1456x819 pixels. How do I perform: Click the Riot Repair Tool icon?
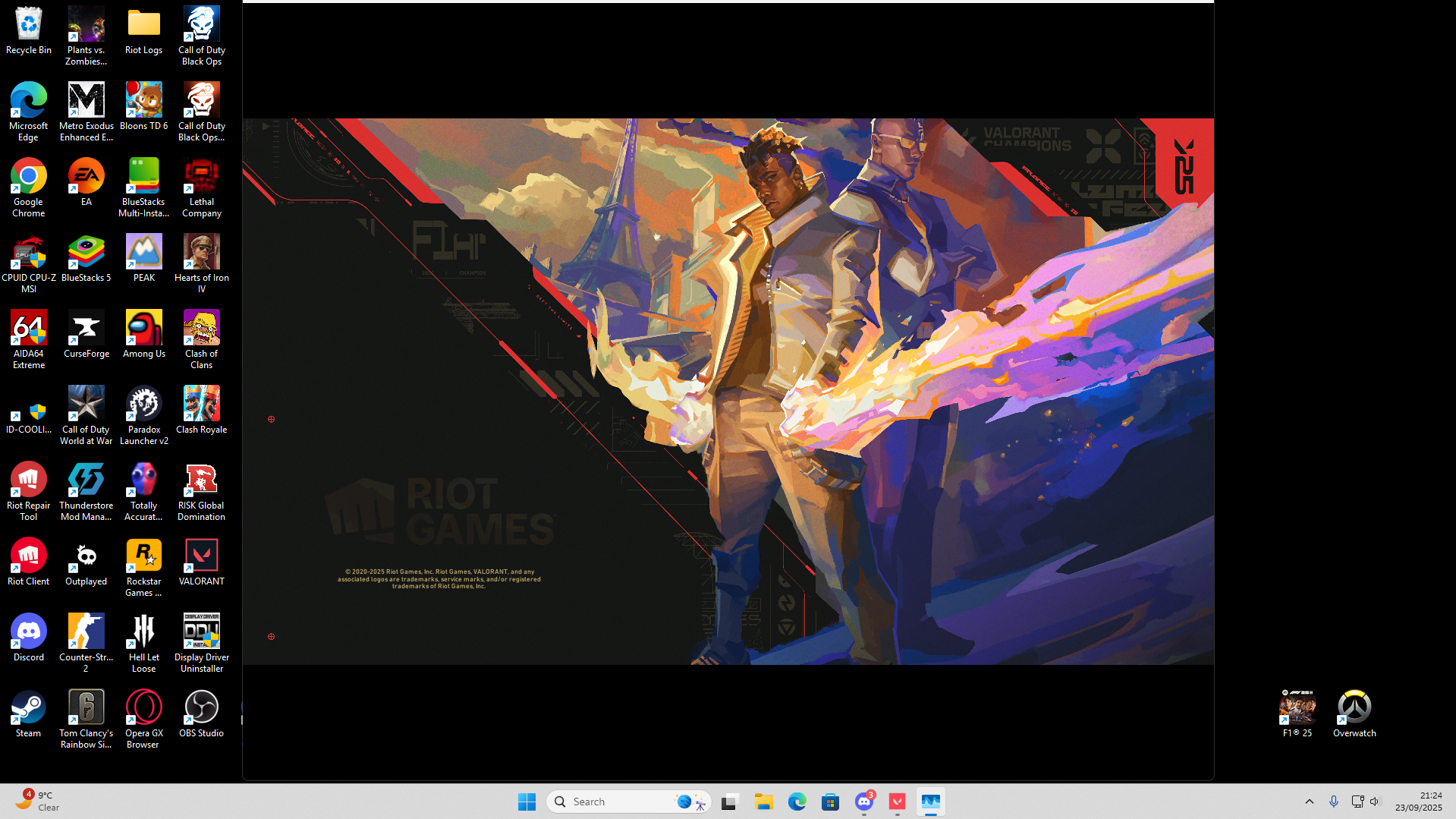[29, 492]
